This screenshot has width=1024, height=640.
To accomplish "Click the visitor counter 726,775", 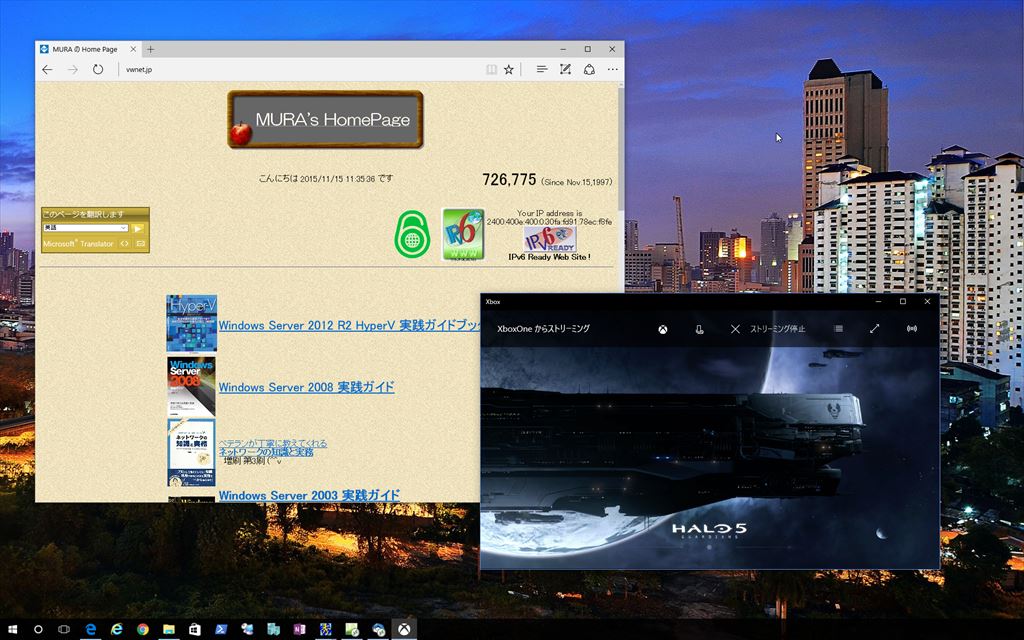I will pyautogui.click(x=509, y=180).
